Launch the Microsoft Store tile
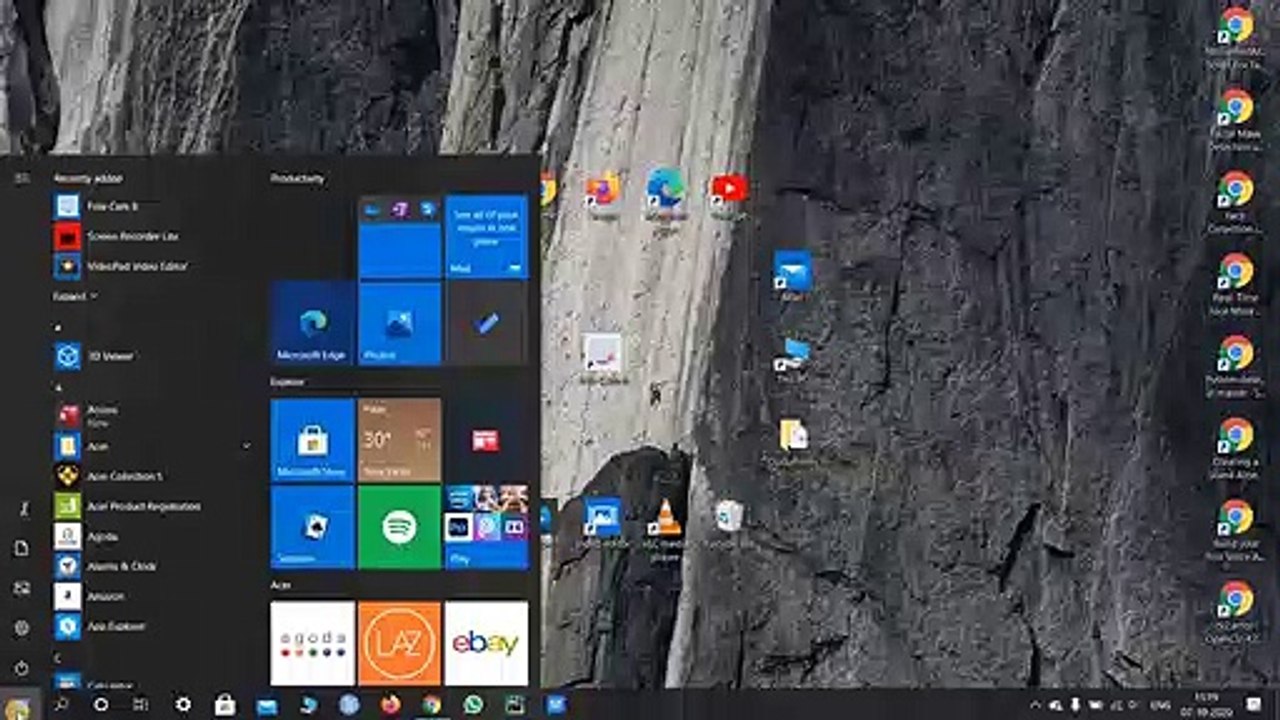The height and width of the screenshot is (720, 1280). (x=312, y=440)
